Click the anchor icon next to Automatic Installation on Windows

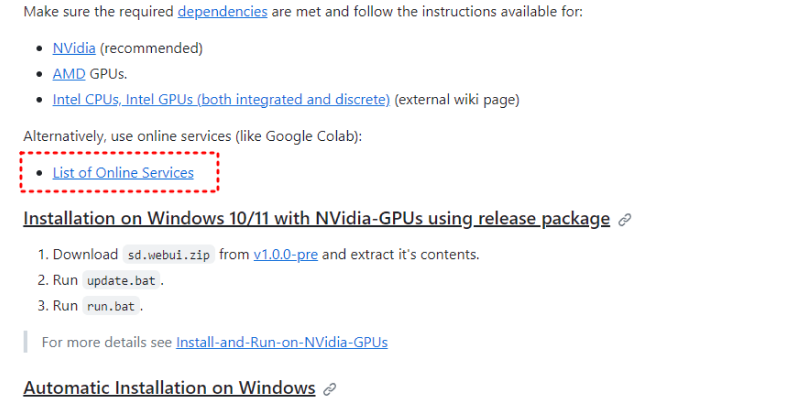coord(330,388)
